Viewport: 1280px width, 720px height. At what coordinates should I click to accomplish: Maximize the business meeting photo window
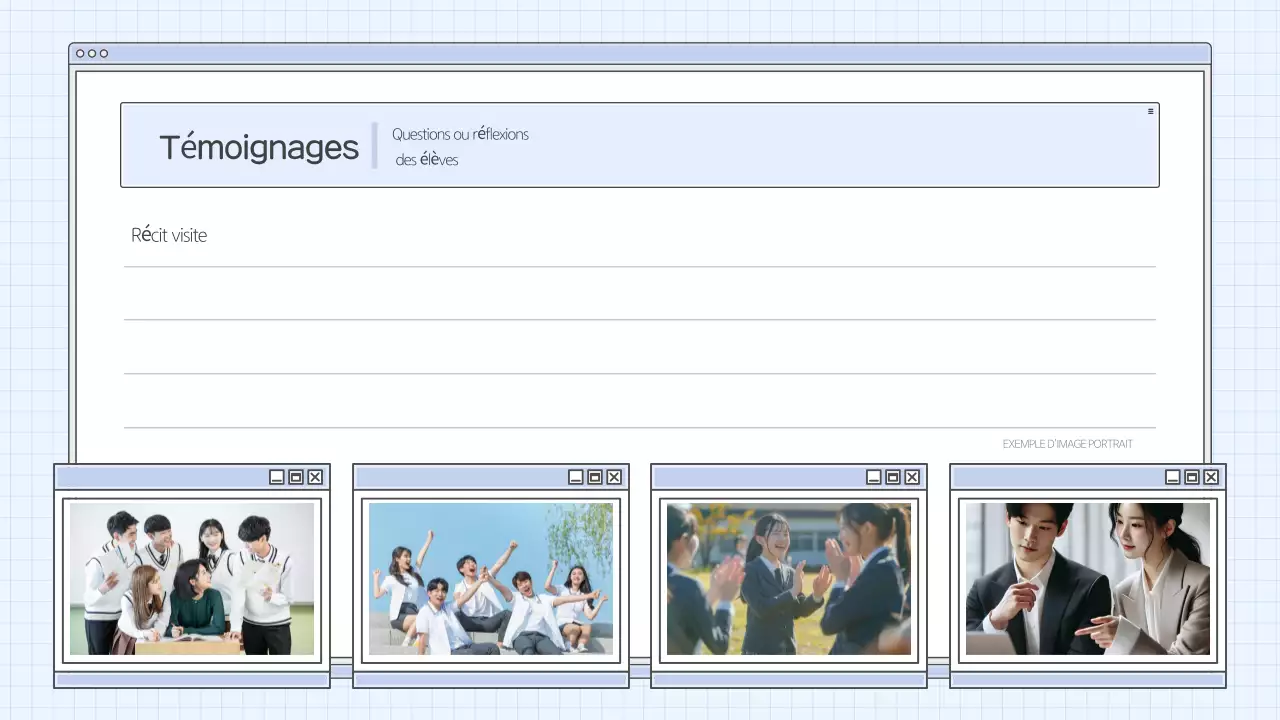click(1192, 477)
